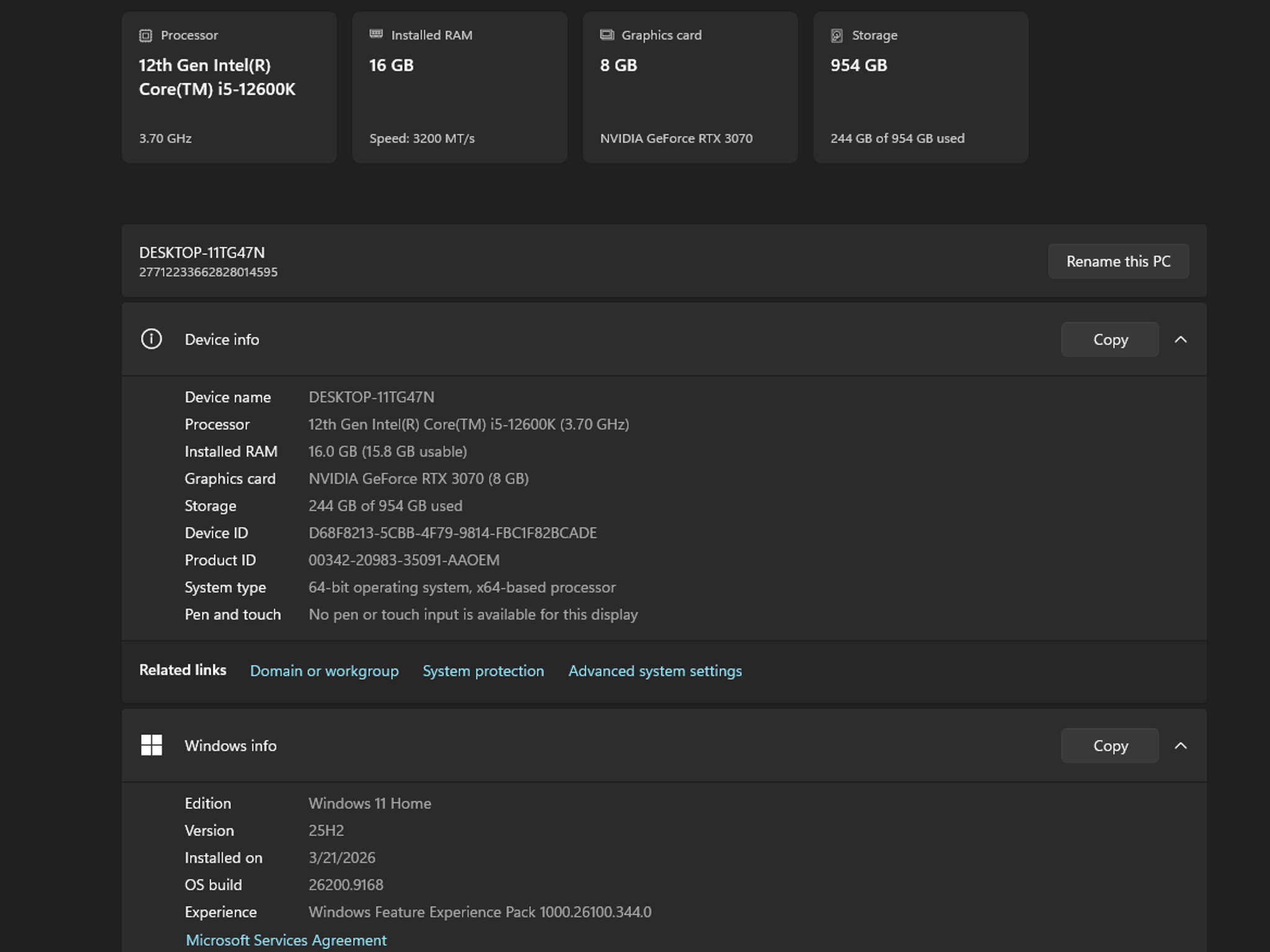Click the Device info header title
The image size is (1270, 952).
point(222,340)
